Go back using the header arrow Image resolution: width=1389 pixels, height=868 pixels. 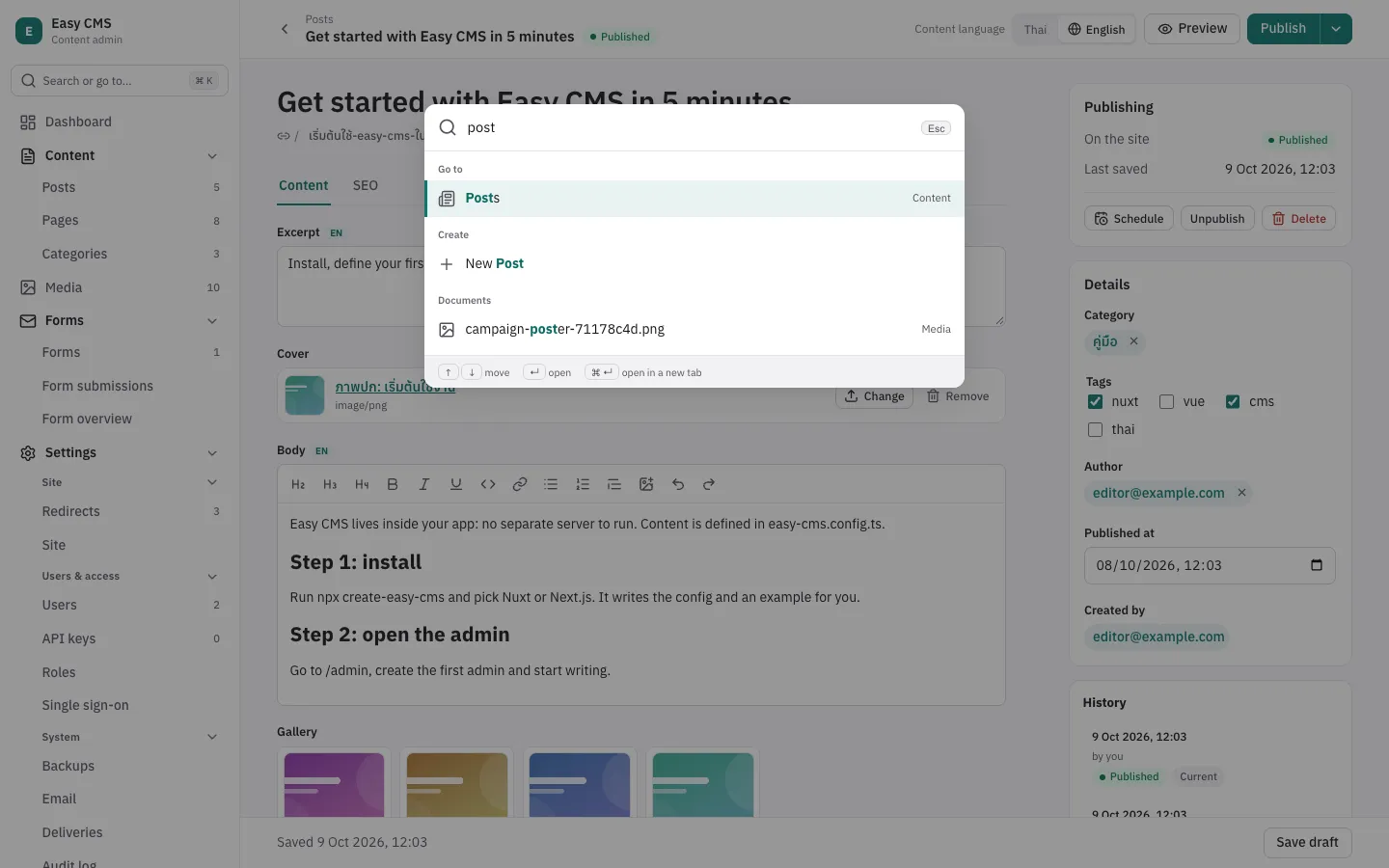pyautogui.click(x=285, y=29)
